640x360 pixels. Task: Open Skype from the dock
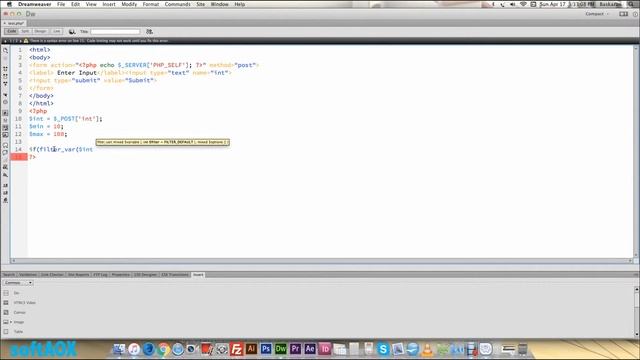[383, 349]
